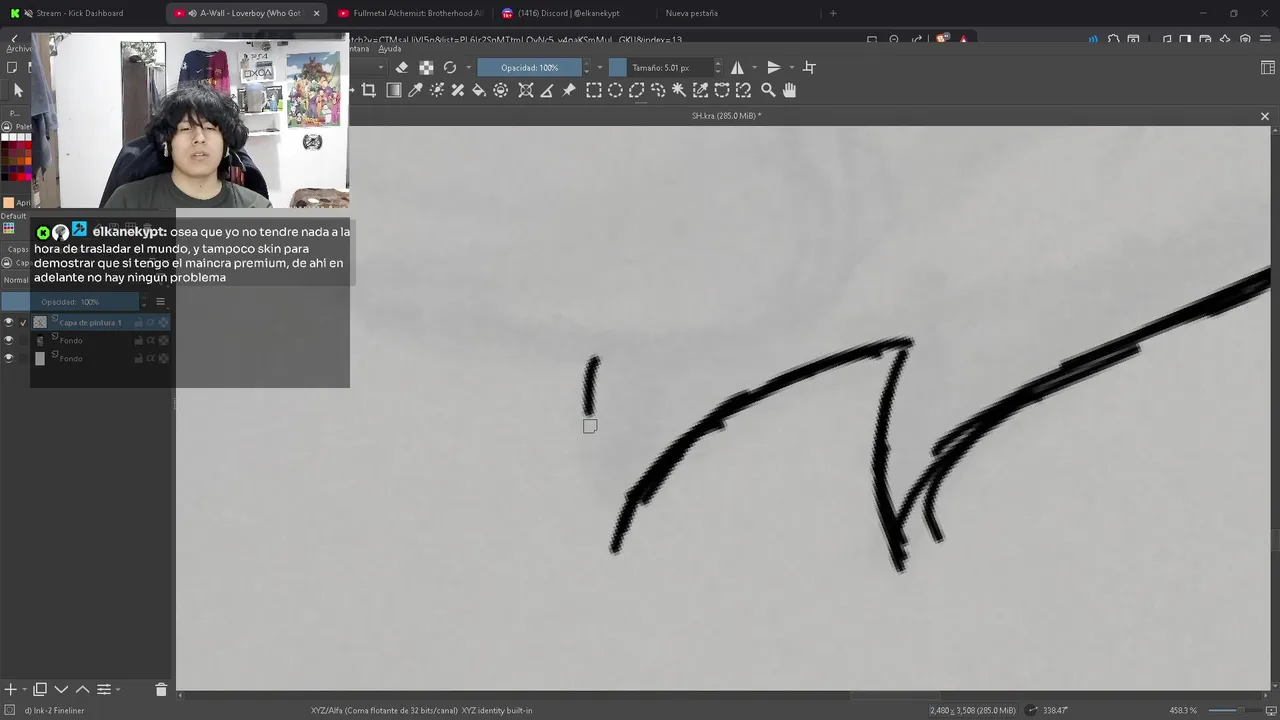Image resolution: width=1280 pixels, height=720 pixels.
Task: Adjust the top toolbar Opacidad 100% slider
Action: (530, 67)
